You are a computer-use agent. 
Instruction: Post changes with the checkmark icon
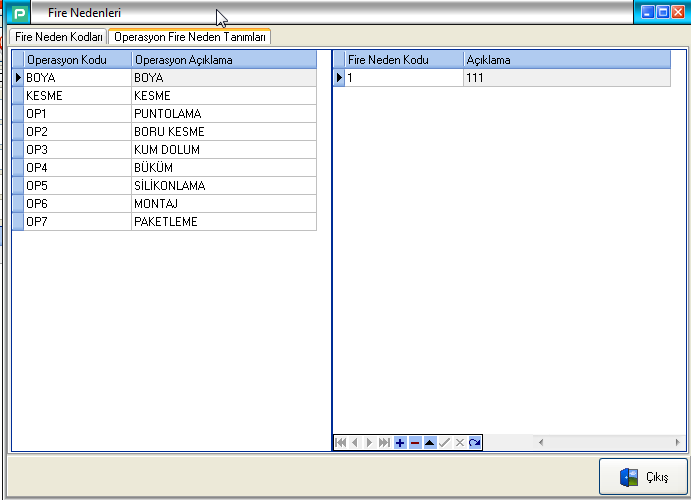click(x=445, y=442)
